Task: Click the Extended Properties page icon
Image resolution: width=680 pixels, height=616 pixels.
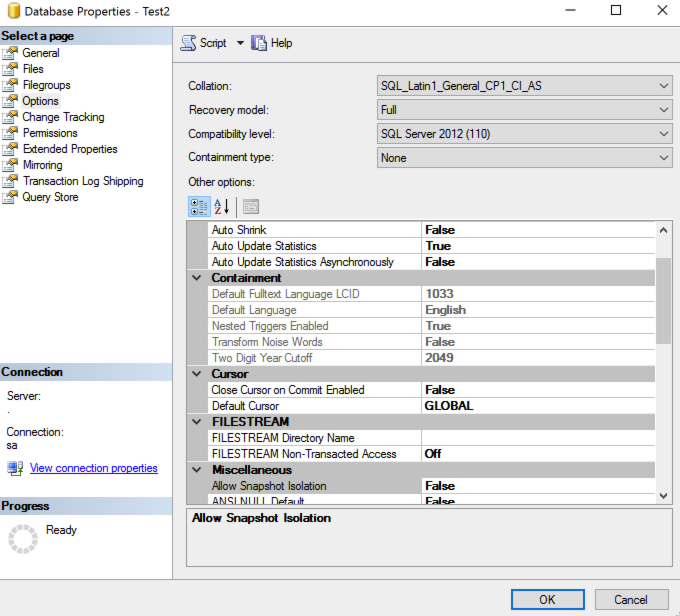Action: [10, 149]
